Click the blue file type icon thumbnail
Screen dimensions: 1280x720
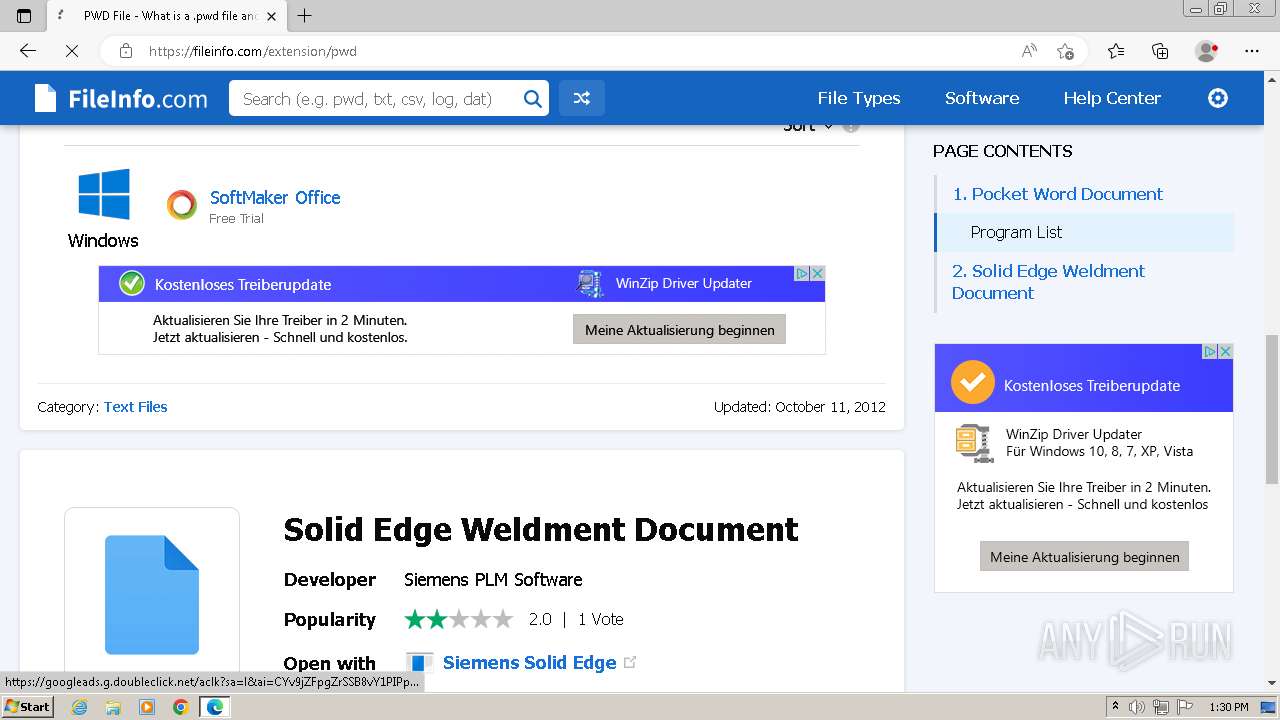click(x=152, y=595)
